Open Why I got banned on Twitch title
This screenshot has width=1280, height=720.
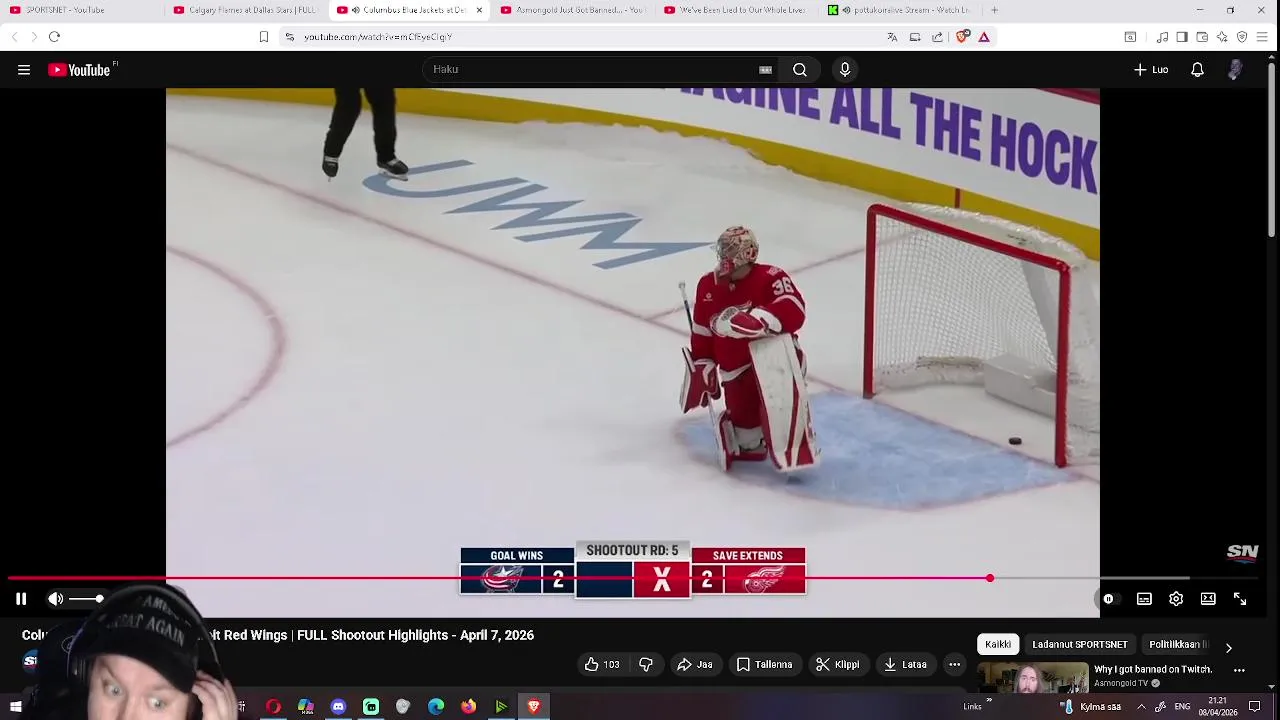point(1153,669)
